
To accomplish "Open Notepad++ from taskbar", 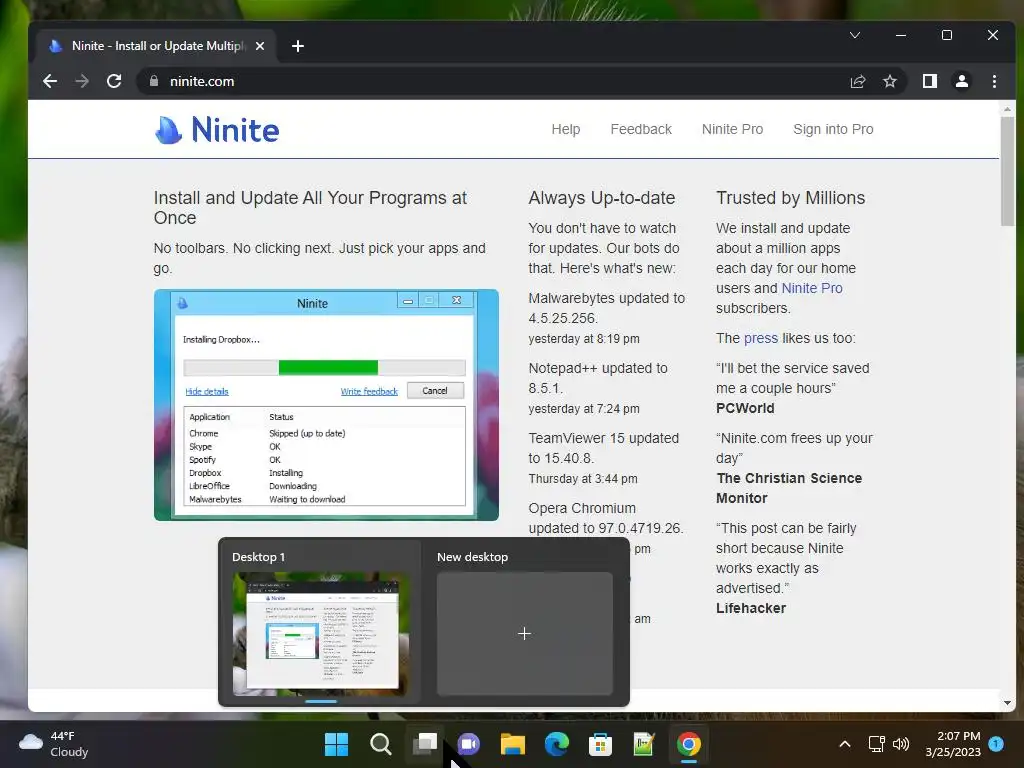I will 645,744.
